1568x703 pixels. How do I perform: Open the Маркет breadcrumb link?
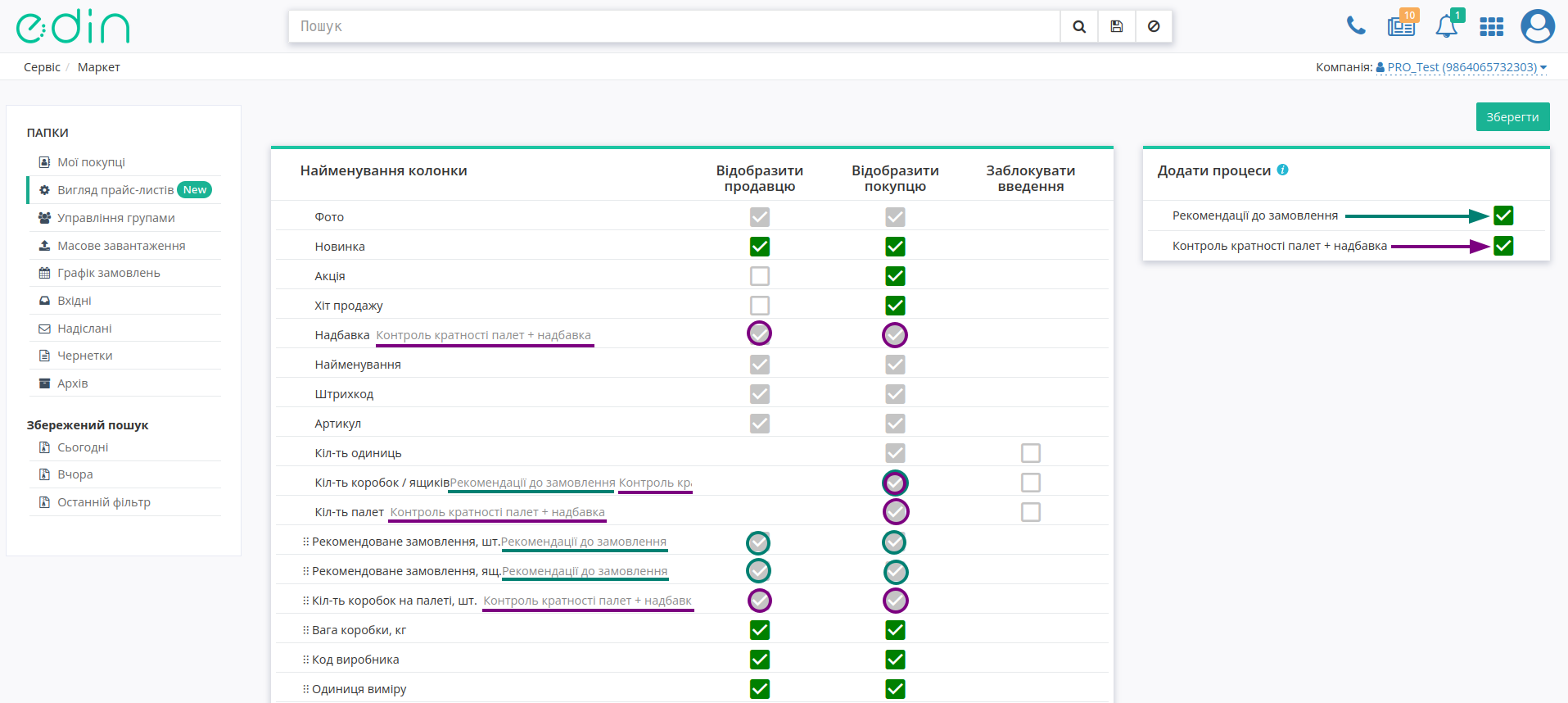99,67
